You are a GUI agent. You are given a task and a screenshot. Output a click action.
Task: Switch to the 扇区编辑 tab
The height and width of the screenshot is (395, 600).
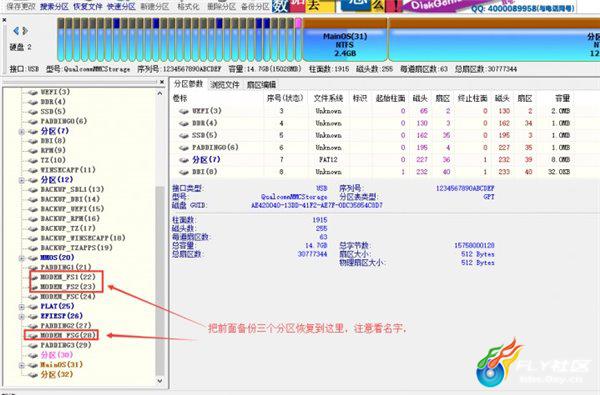click(x=261, y=85)
